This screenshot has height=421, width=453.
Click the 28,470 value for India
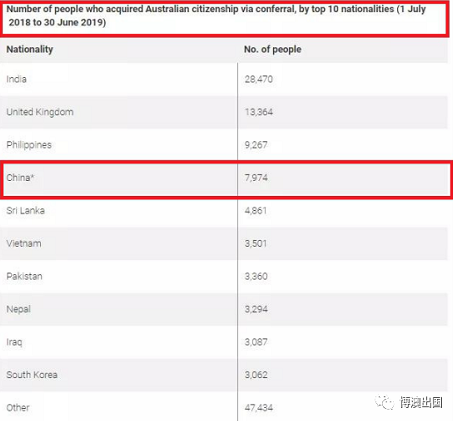click(x=259, y=79)
